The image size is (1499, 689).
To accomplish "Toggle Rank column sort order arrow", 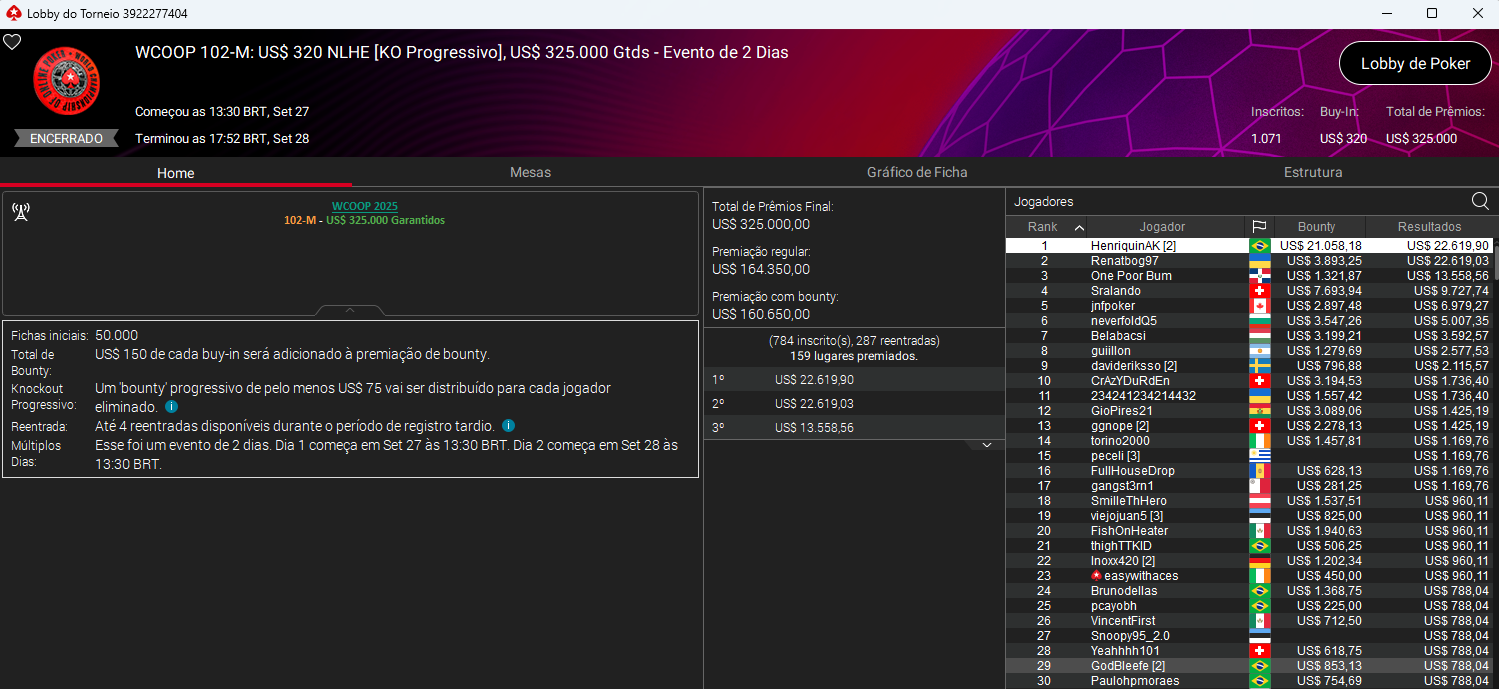I will pos(1078,227).
